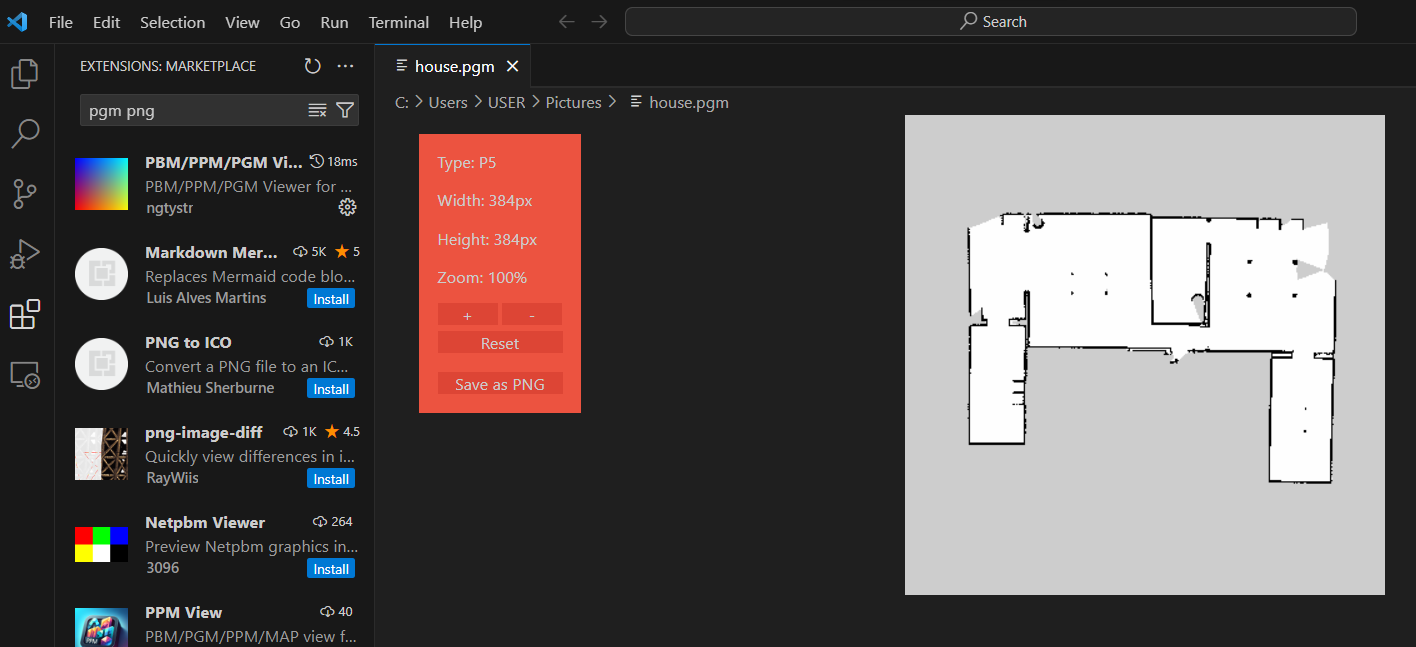The width and height of the screenshot is (1416, 647).
Task: Go back in navigation history
Action: point(567,21)
